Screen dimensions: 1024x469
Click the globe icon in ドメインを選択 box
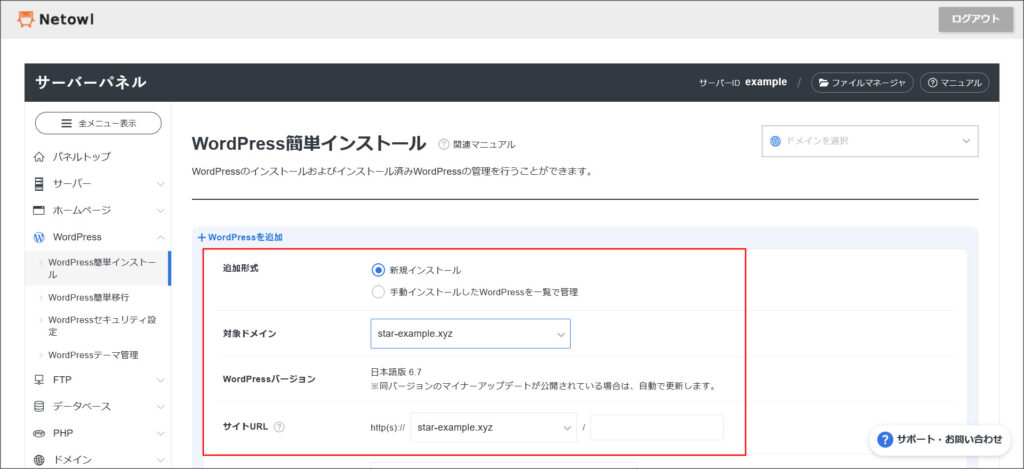776,141
